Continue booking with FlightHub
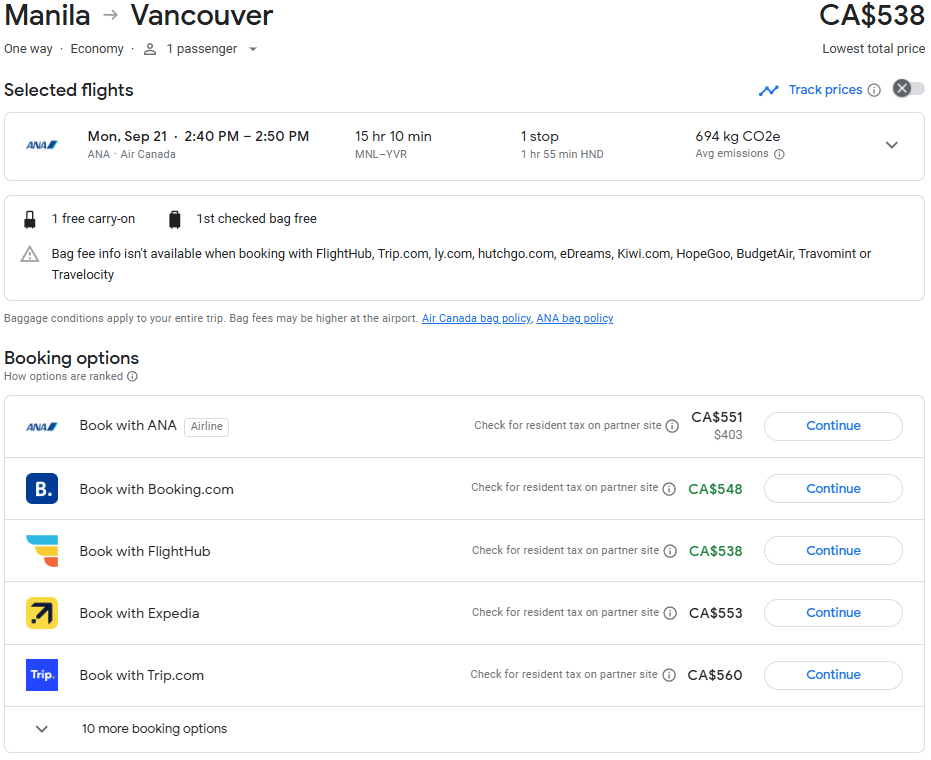Viewport: 931px width, 760px height. pyautogui.click(x=832, y=551)
